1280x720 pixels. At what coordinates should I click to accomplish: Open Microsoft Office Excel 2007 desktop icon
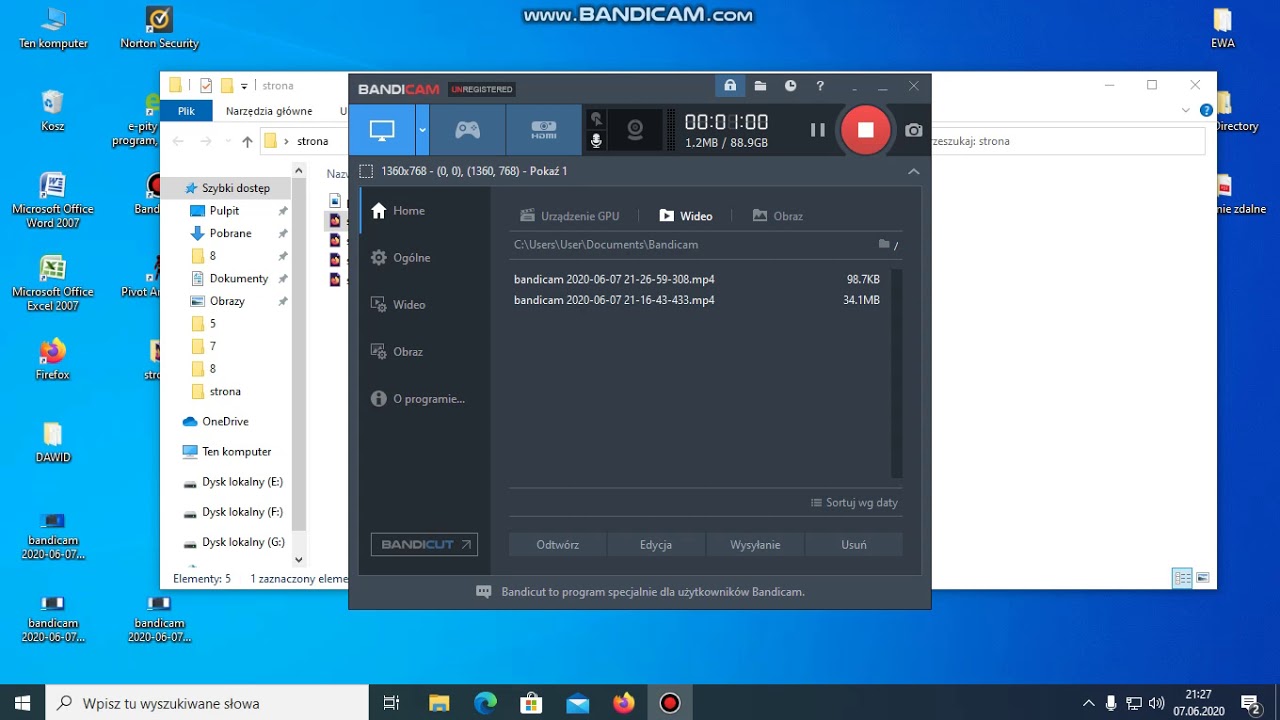[53, 283]
